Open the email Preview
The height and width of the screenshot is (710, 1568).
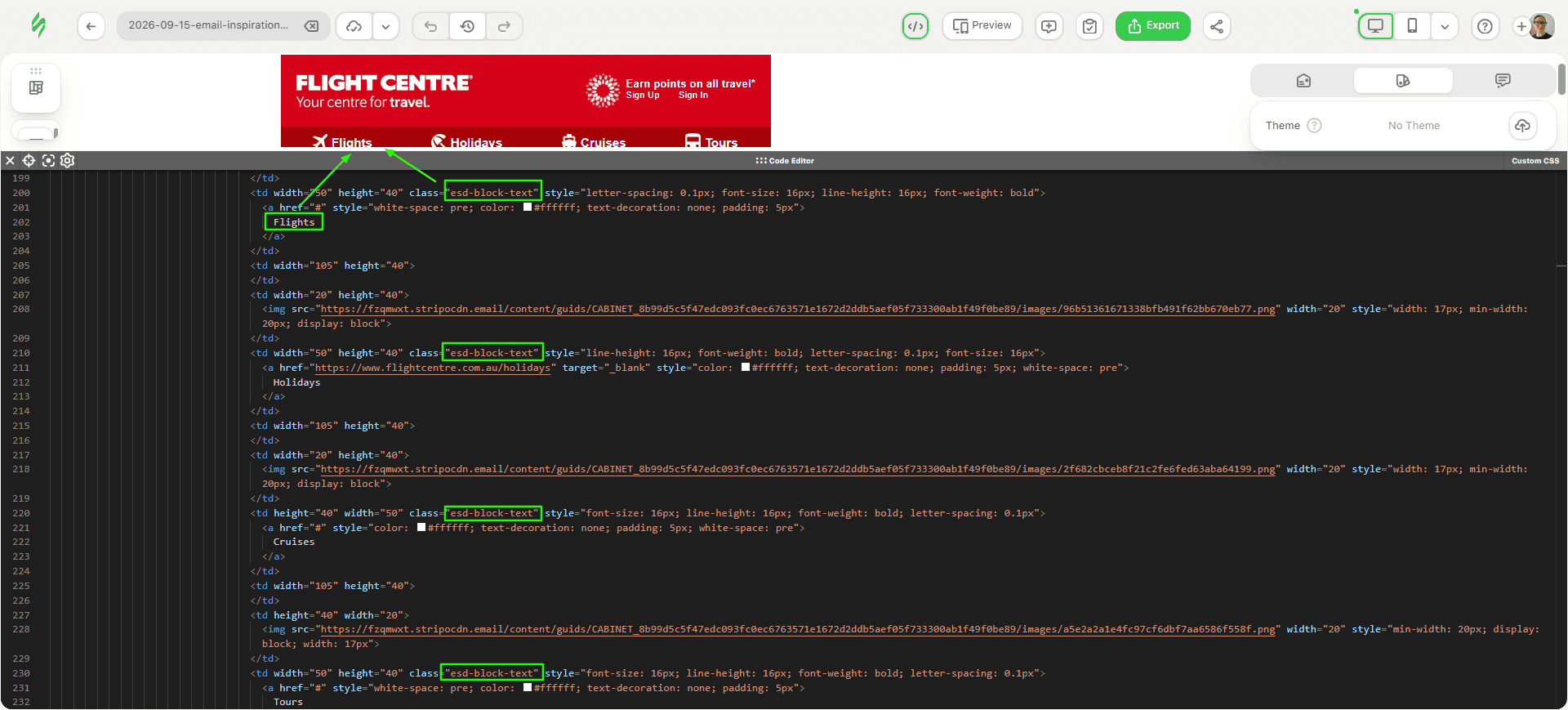[982, 26]
